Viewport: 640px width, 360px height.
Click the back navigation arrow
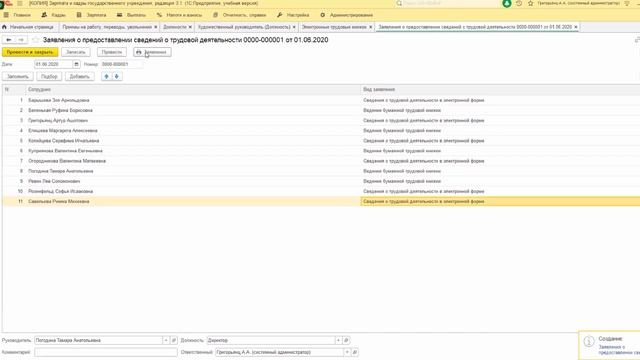9,40
